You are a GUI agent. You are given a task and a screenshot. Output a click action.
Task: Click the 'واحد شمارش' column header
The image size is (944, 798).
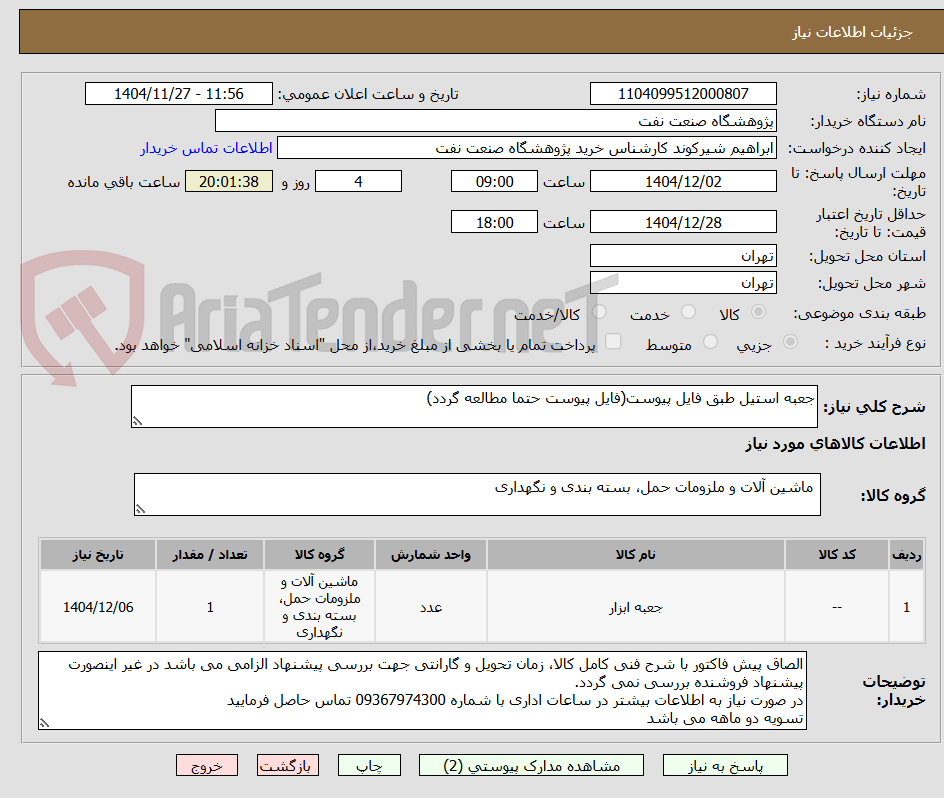(x=431, y=555)
